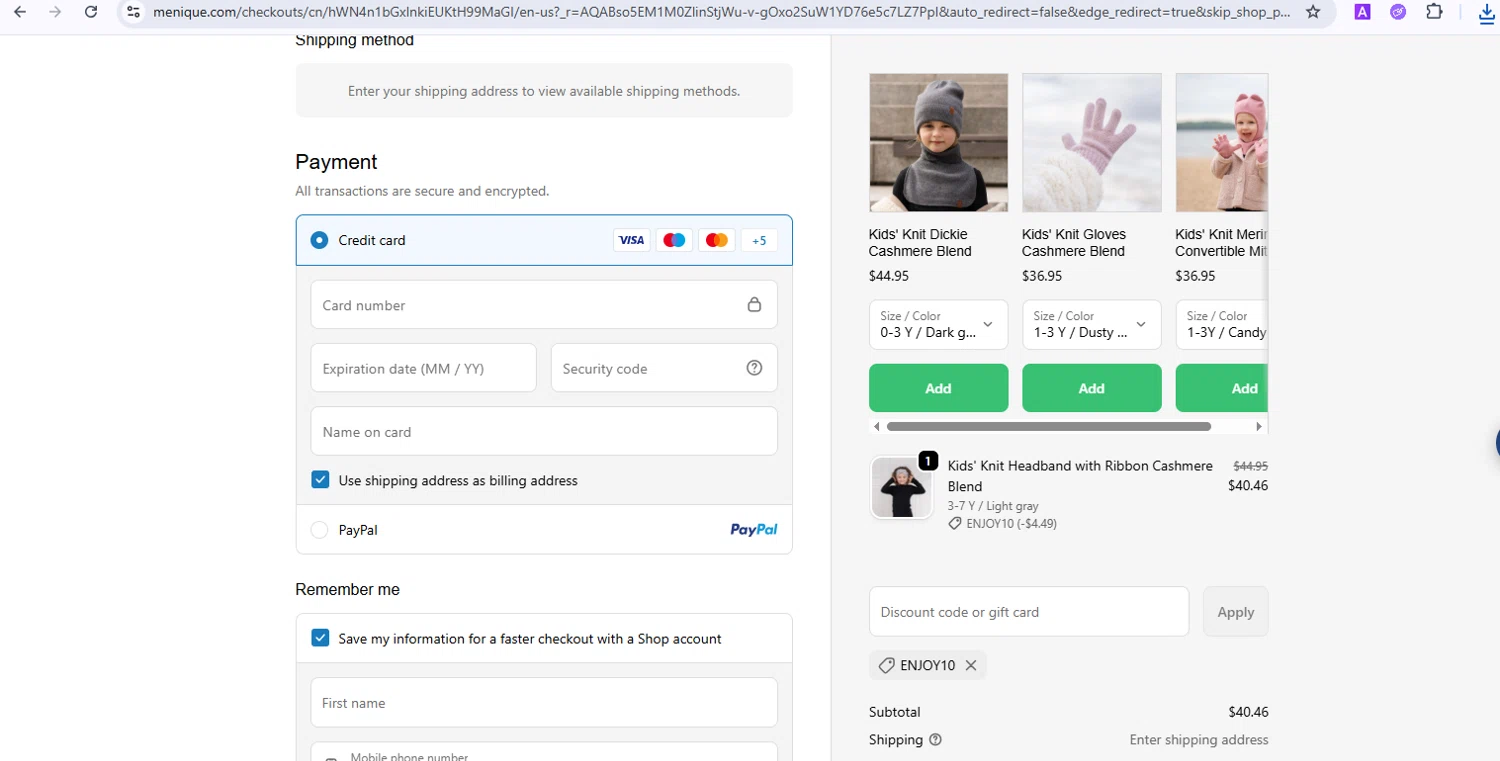Image resolution: width=1500 pixels, height=761 pixels.
Task: Click the $40.46 subtotal amount
Action: tap(1248, 712)
